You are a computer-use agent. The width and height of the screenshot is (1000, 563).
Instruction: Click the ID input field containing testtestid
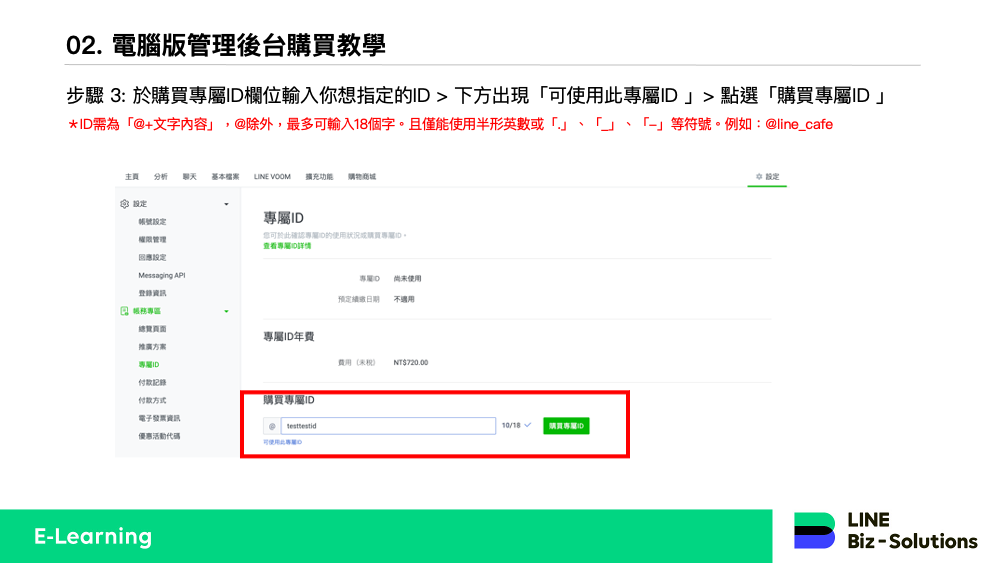pos(388,426)
